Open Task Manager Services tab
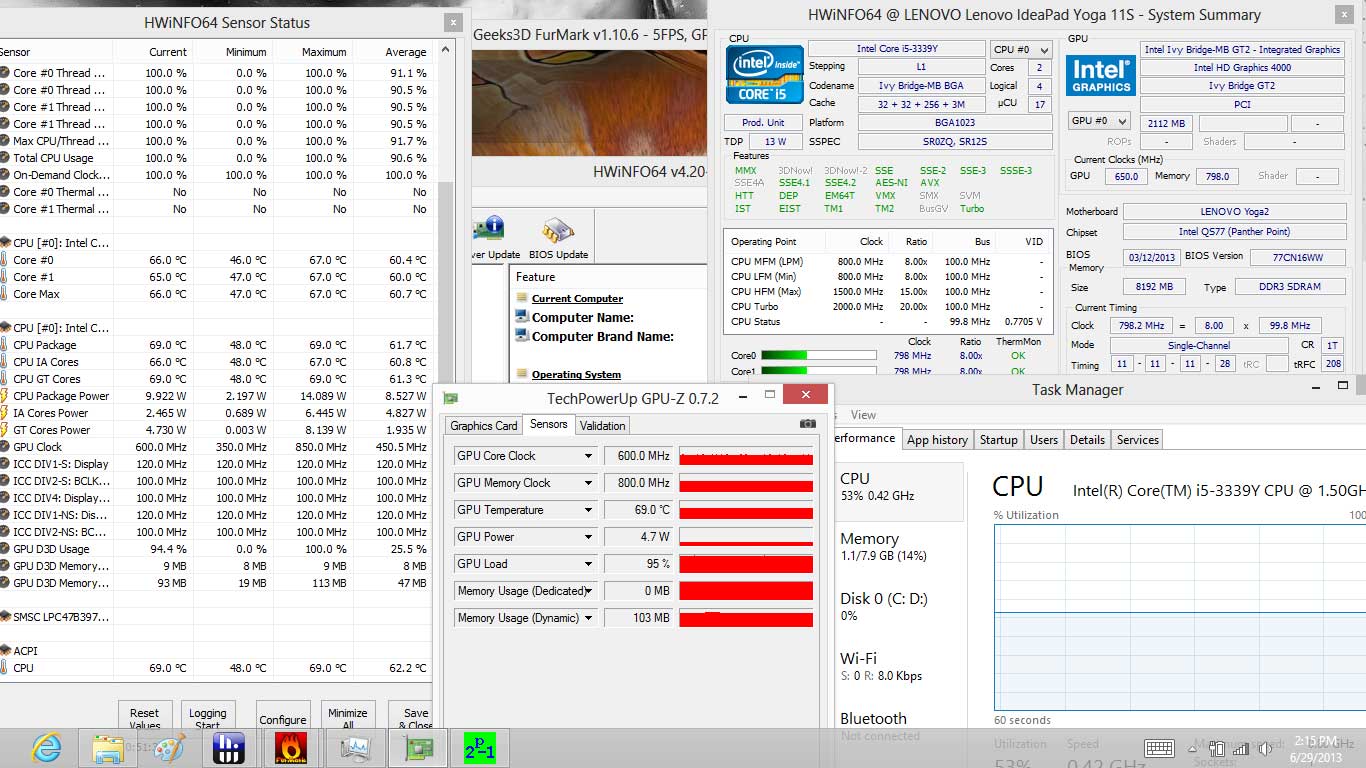Viewport: 1366px width, 768px height. pyautogui.click(x=1138, y=440)
